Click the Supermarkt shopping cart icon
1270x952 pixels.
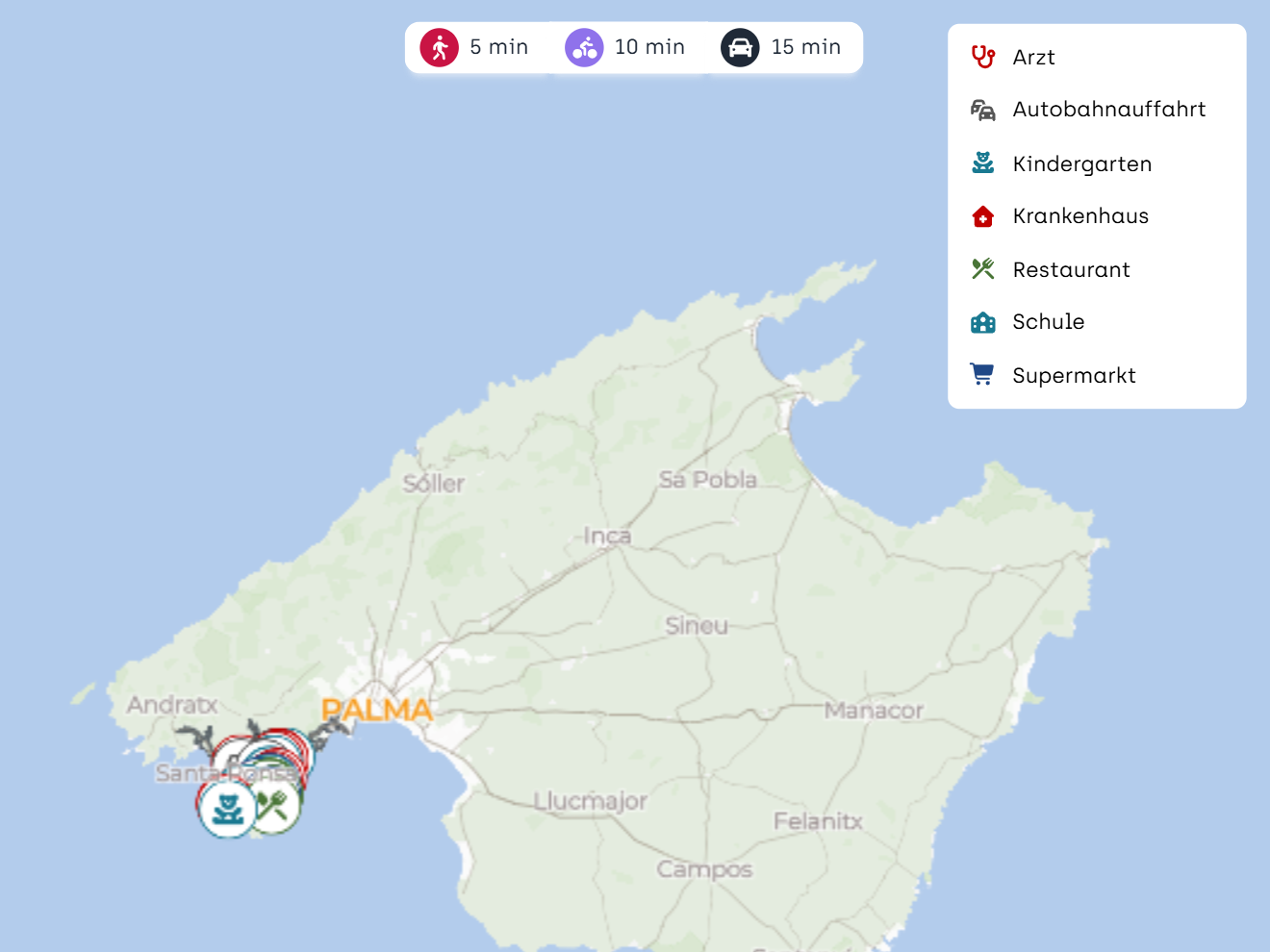[982, 375]
